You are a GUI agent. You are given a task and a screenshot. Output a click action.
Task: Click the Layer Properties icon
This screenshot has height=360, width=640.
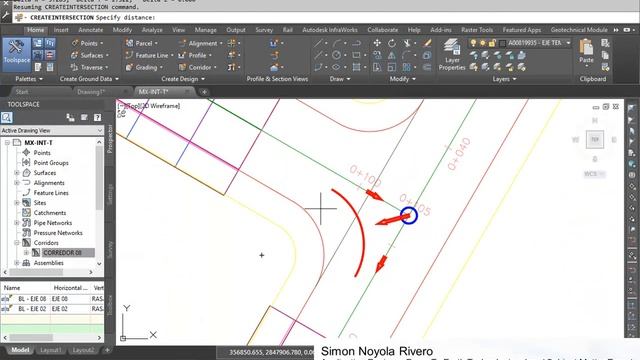[452, 54]
